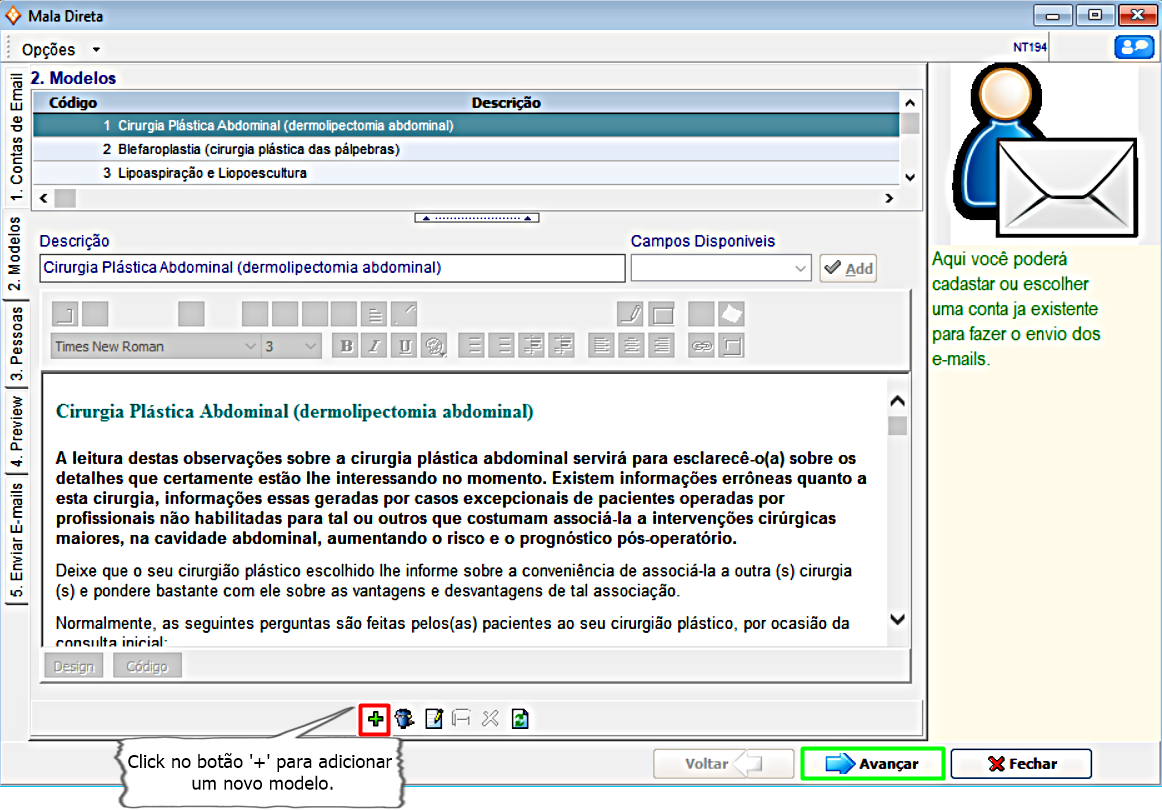
Task: Click the edit model notepad icon
Action: (x=434, y=718)
